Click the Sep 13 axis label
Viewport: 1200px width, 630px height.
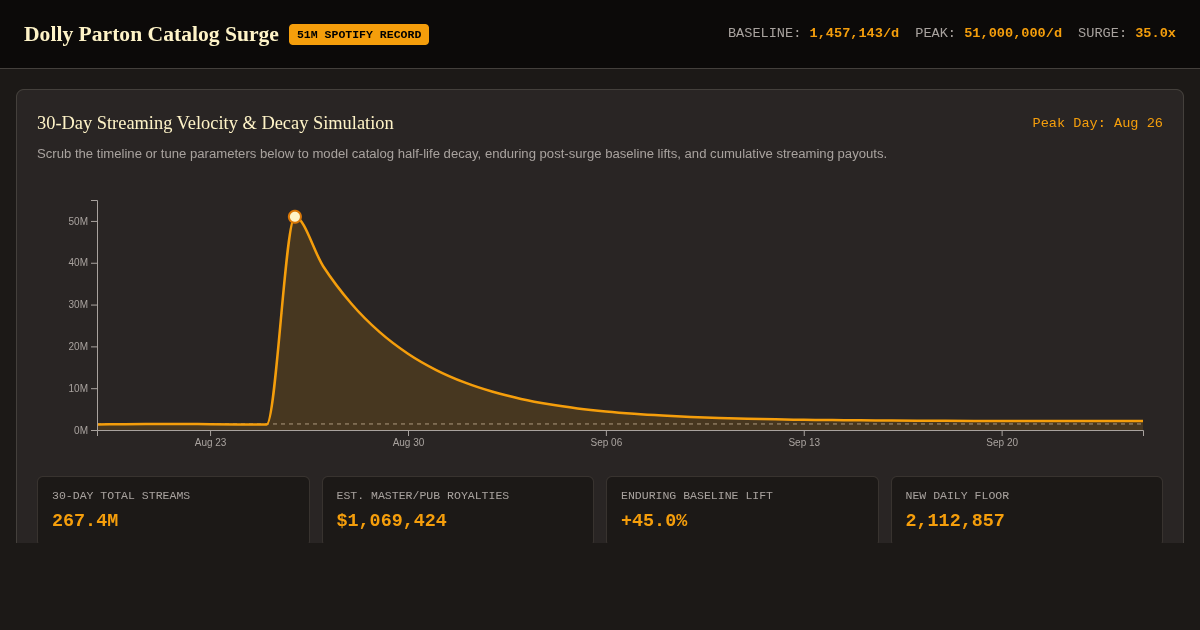(x=804, y=443)
